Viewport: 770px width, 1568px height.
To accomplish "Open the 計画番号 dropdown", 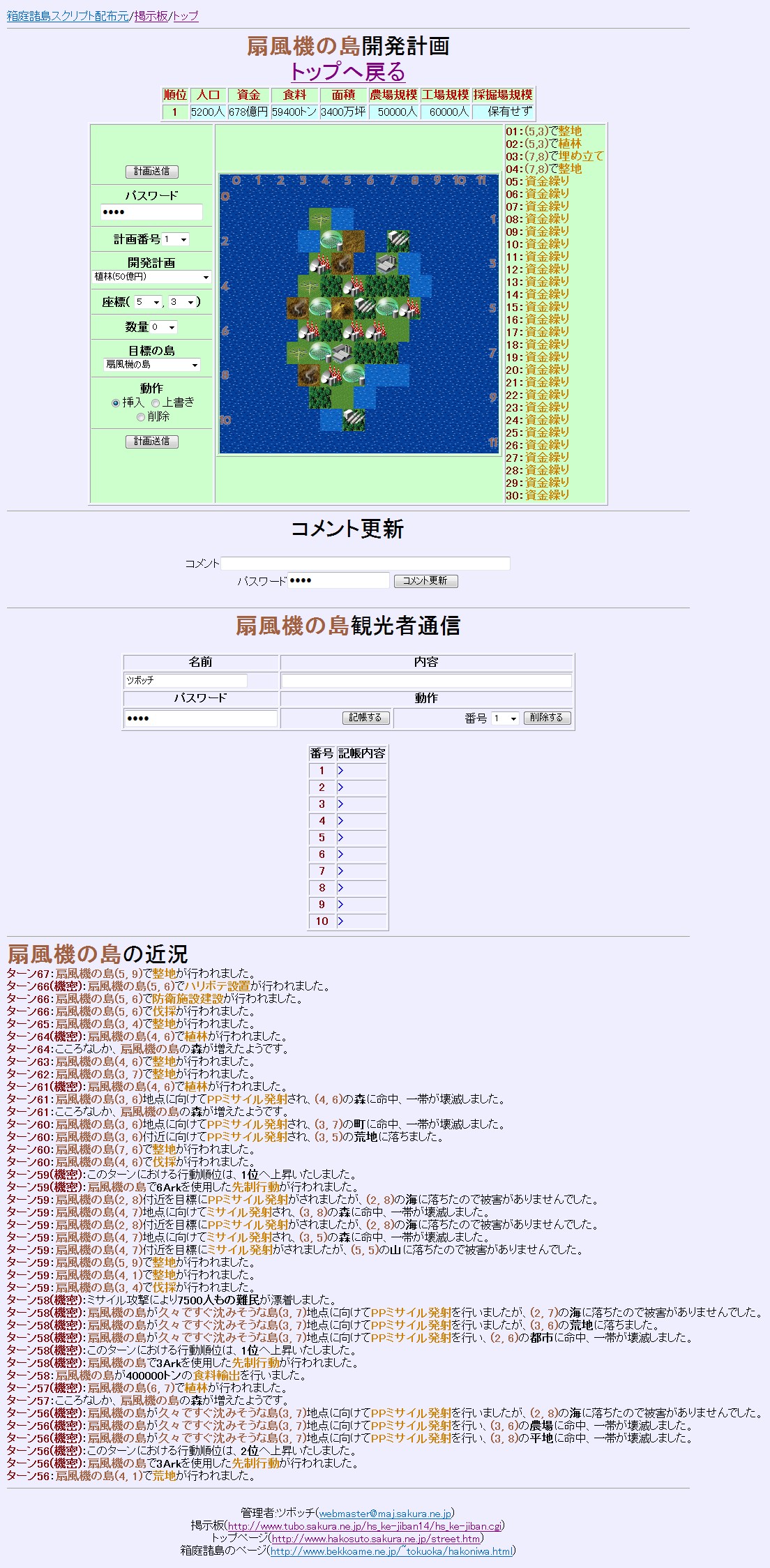I will [x=176, y=239].
